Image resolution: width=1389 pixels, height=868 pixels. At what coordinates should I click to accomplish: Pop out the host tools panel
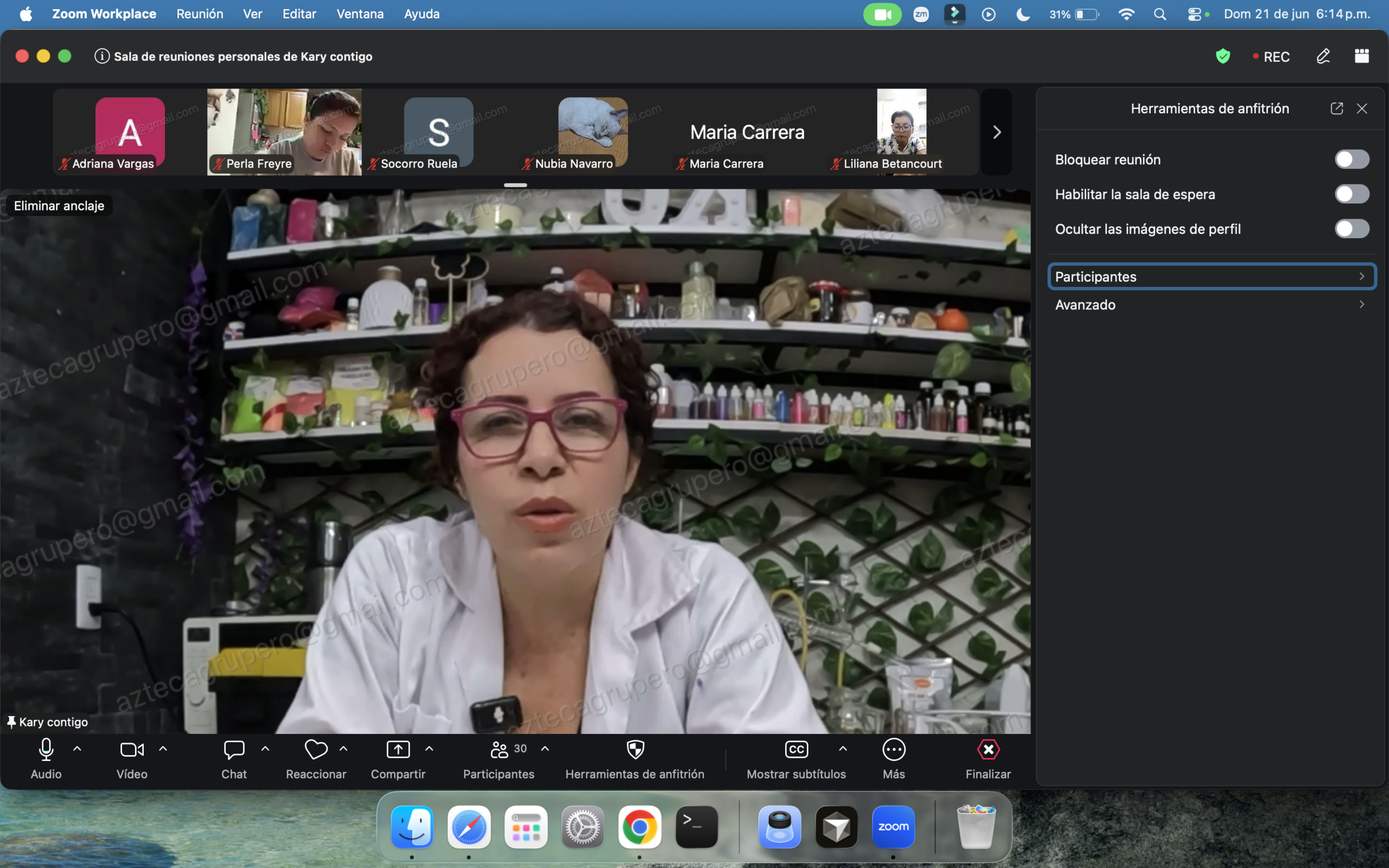coord(1336,108)
